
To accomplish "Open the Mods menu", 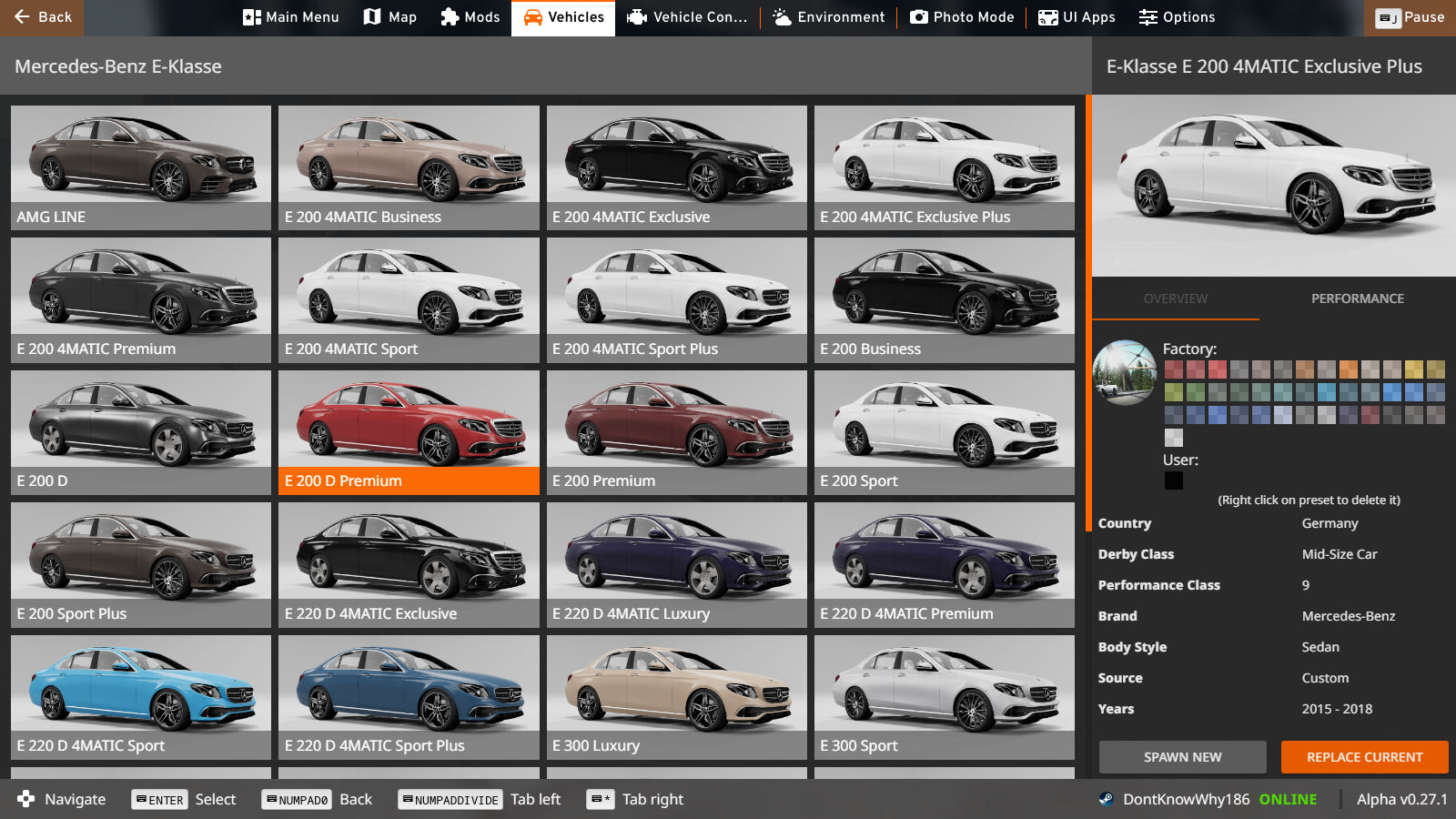I will (x=470, y=17).
